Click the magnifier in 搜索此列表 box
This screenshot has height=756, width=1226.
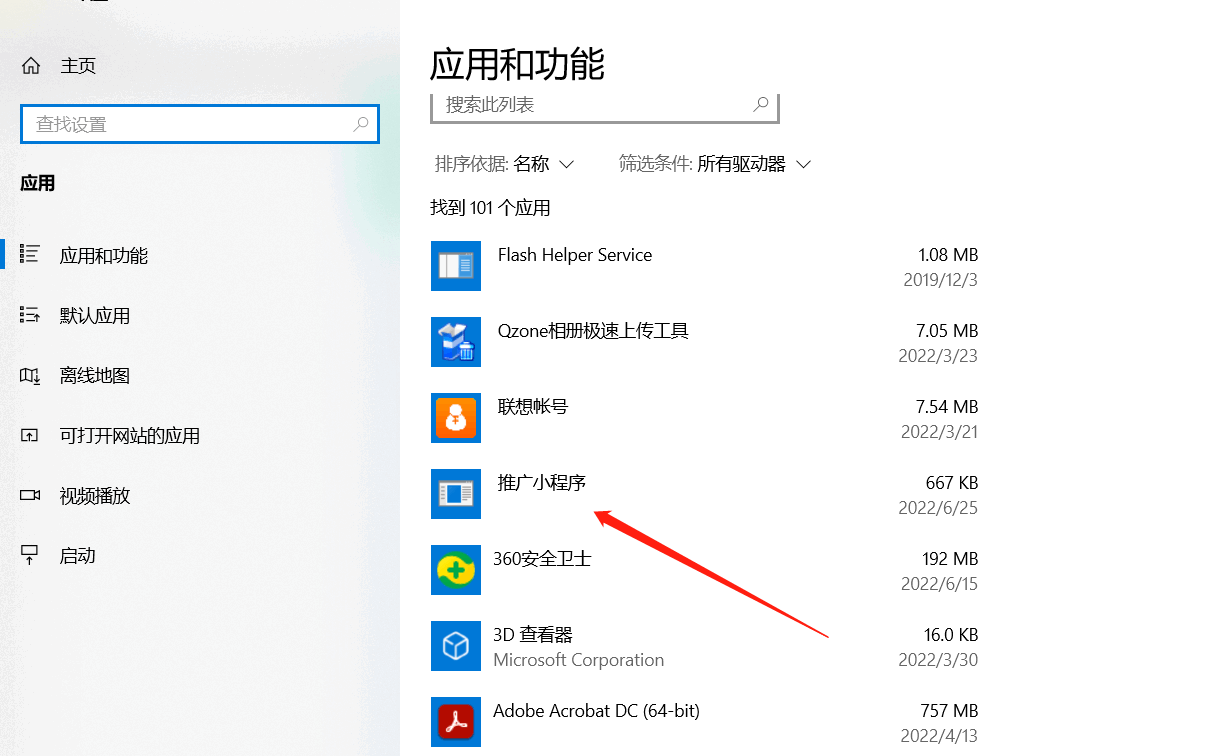coord(761,104)
